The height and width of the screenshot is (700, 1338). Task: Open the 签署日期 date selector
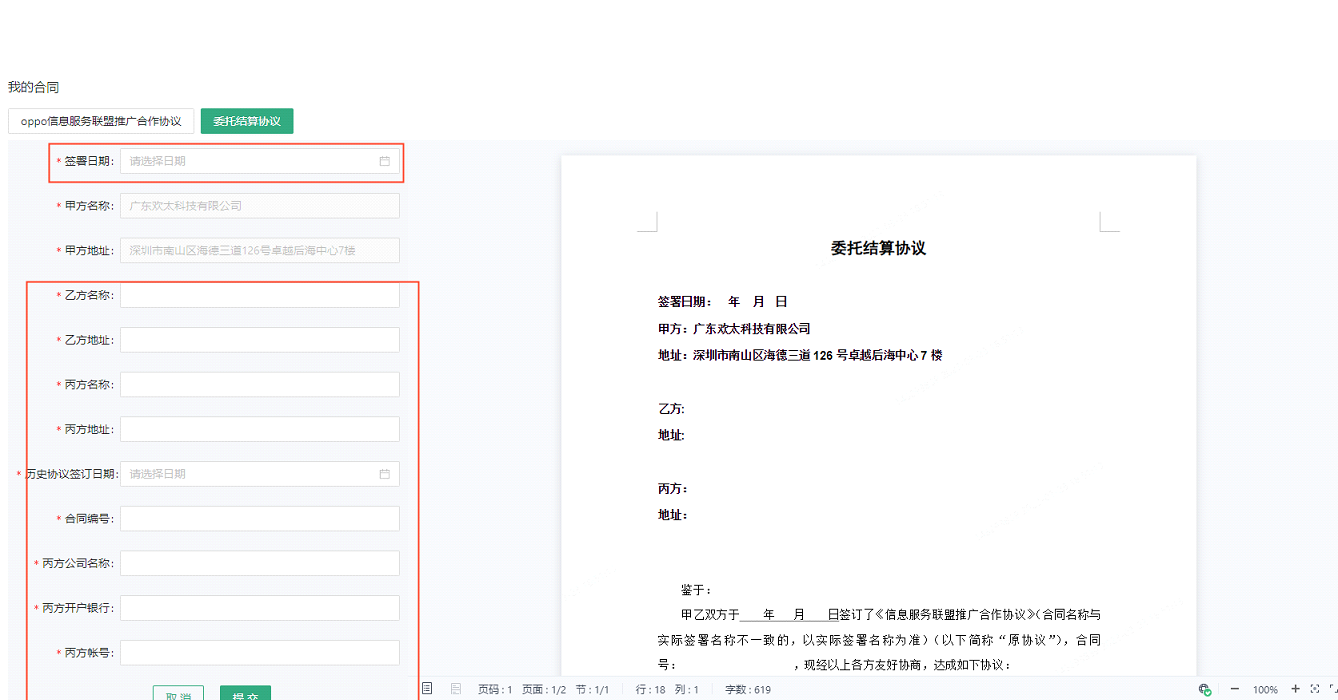[x=260, y=161]
